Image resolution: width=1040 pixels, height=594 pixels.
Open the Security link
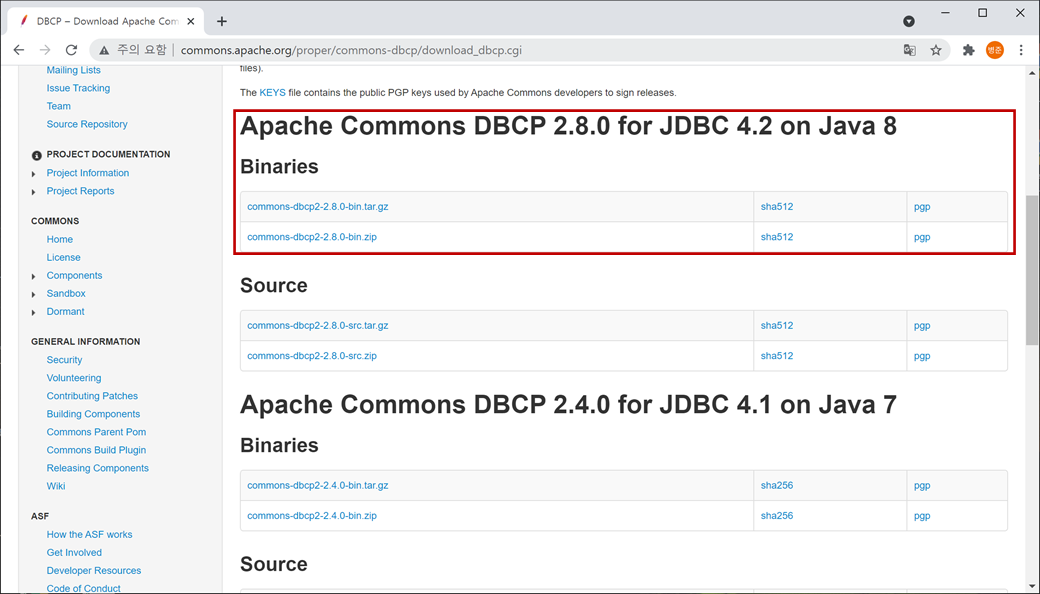pos(64,360)
